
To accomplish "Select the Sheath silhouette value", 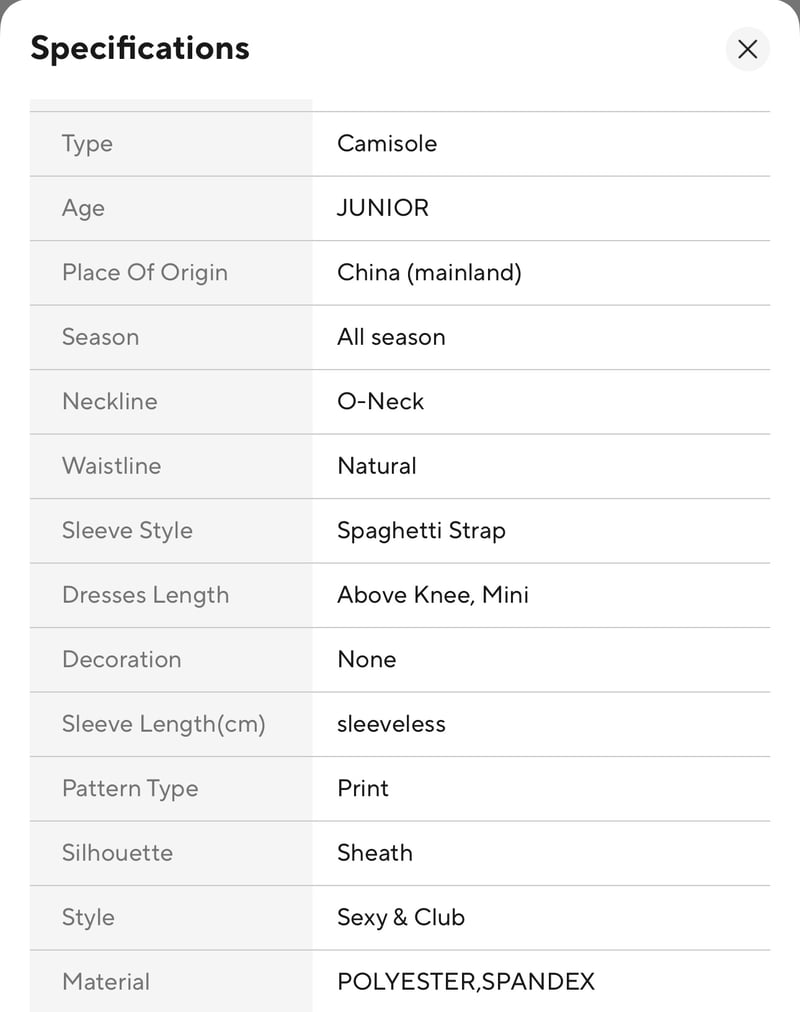I will 375,853.
